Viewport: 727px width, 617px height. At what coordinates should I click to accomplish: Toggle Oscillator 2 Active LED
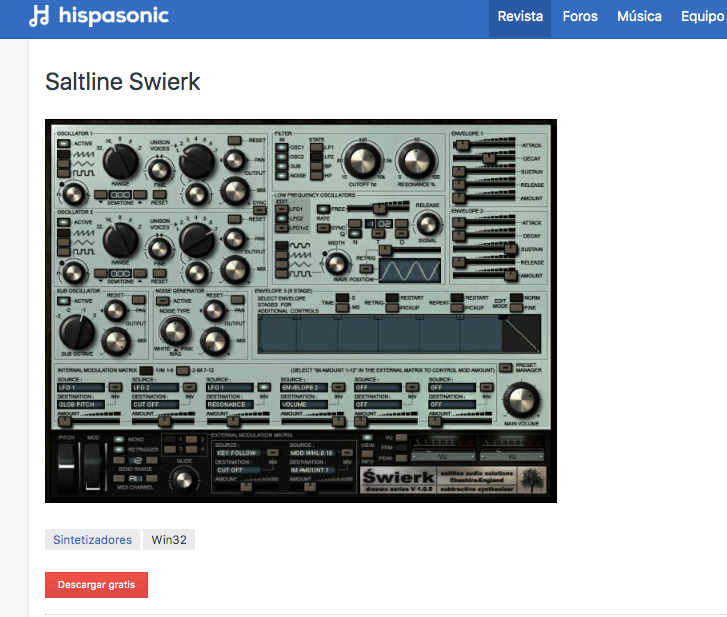pos(64,222)
